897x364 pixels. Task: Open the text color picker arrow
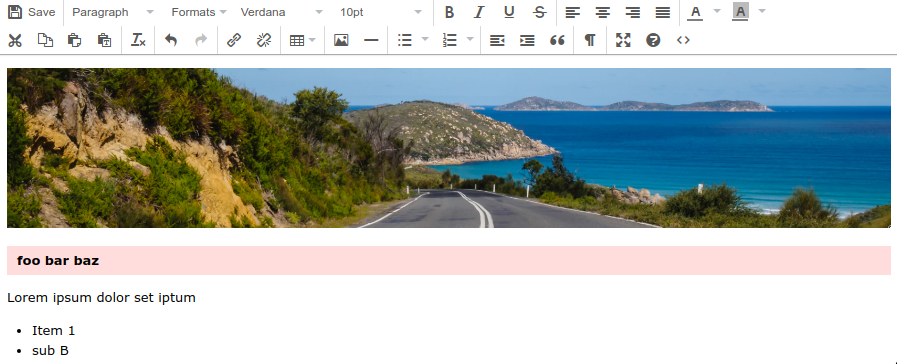coord(717,11)
